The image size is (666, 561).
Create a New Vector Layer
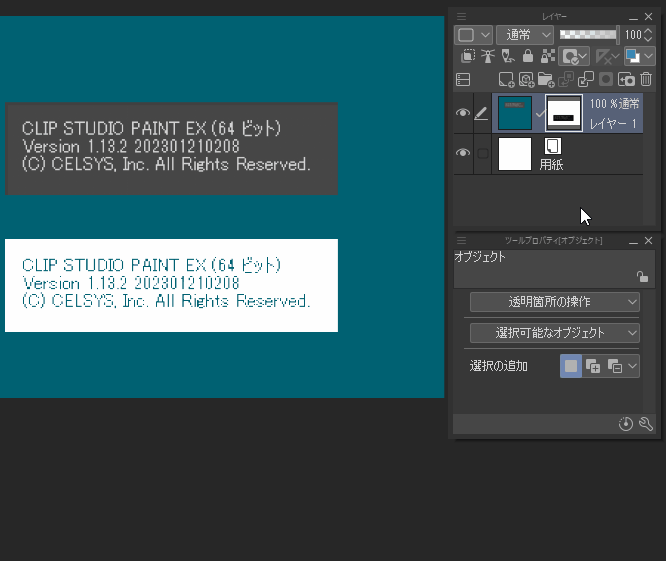click(x=526, y=79)
